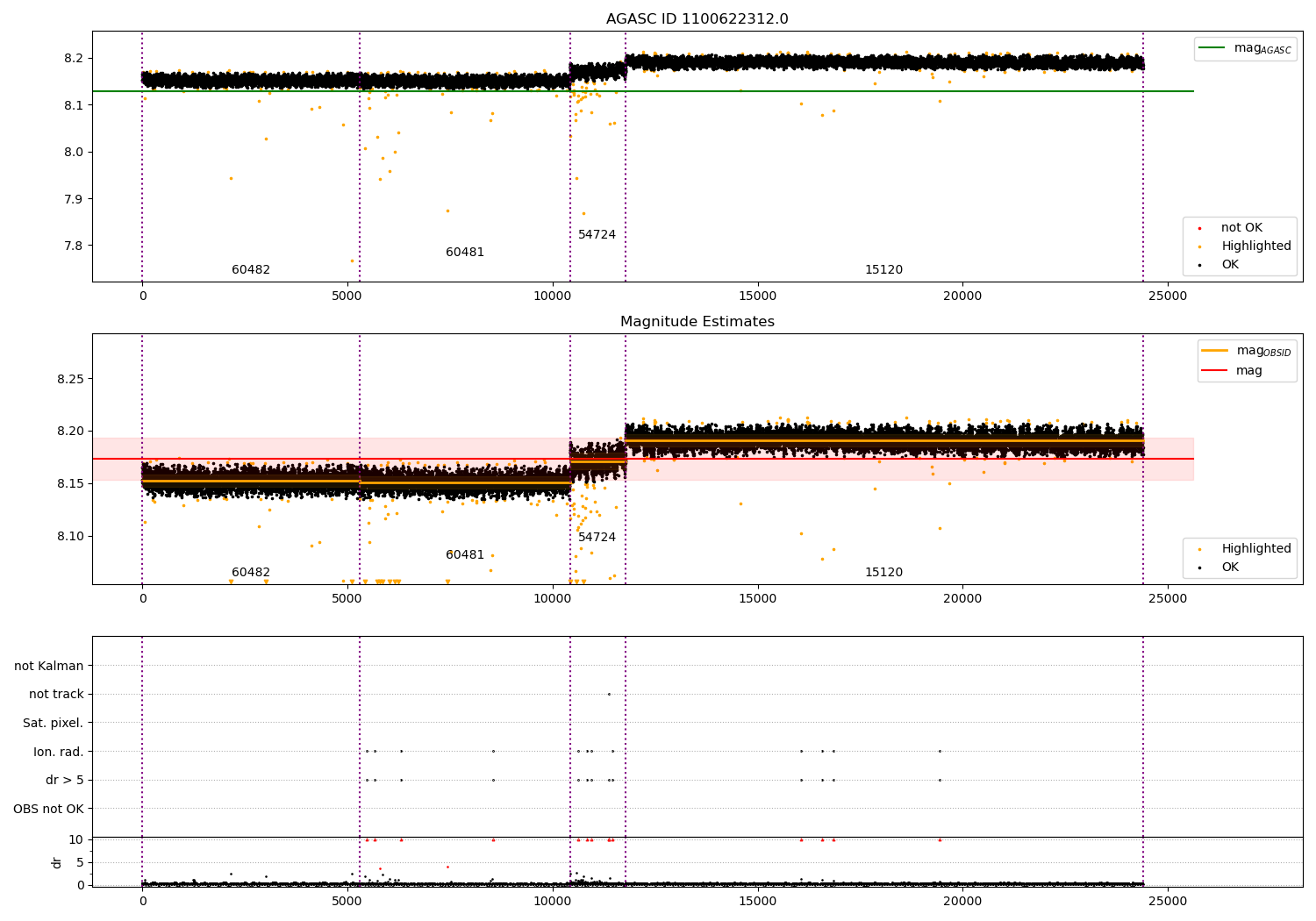Click obsid label 60481 in Magnitude Estimates plot
Image resolution: width=1316 pixels, height=921 pixels.
(465, 555)
